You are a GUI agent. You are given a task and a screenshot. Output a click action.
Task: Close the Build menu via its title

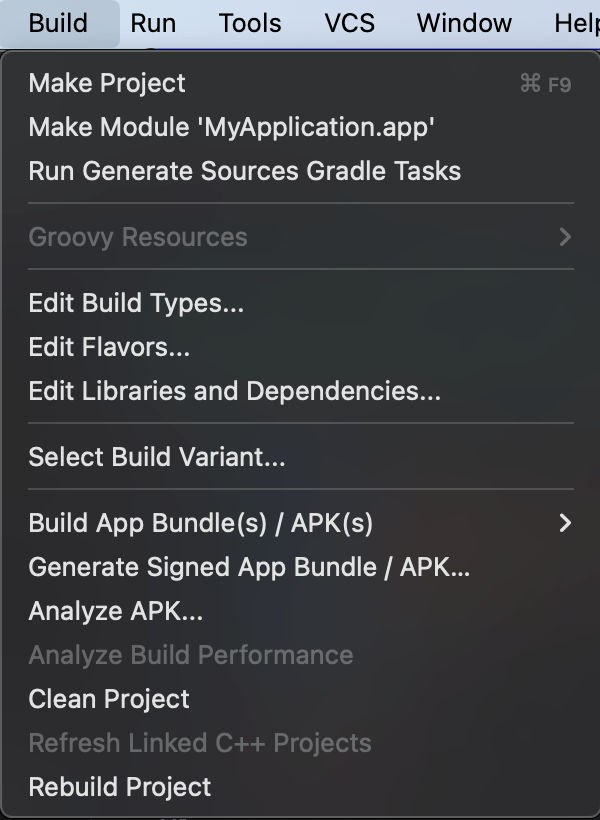[58, 24]
